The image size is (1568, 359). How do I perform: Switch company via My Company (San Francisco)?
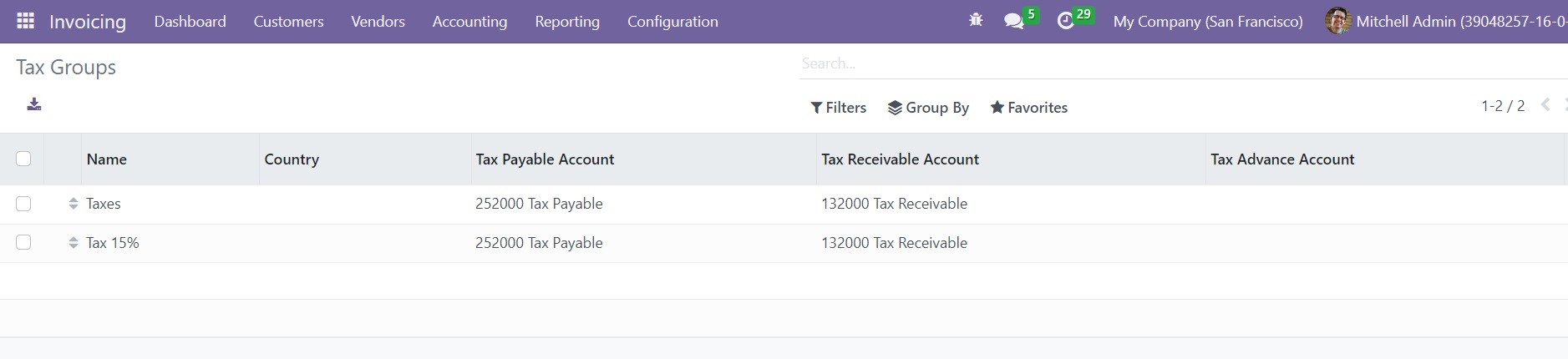[x=1208, y=22]
